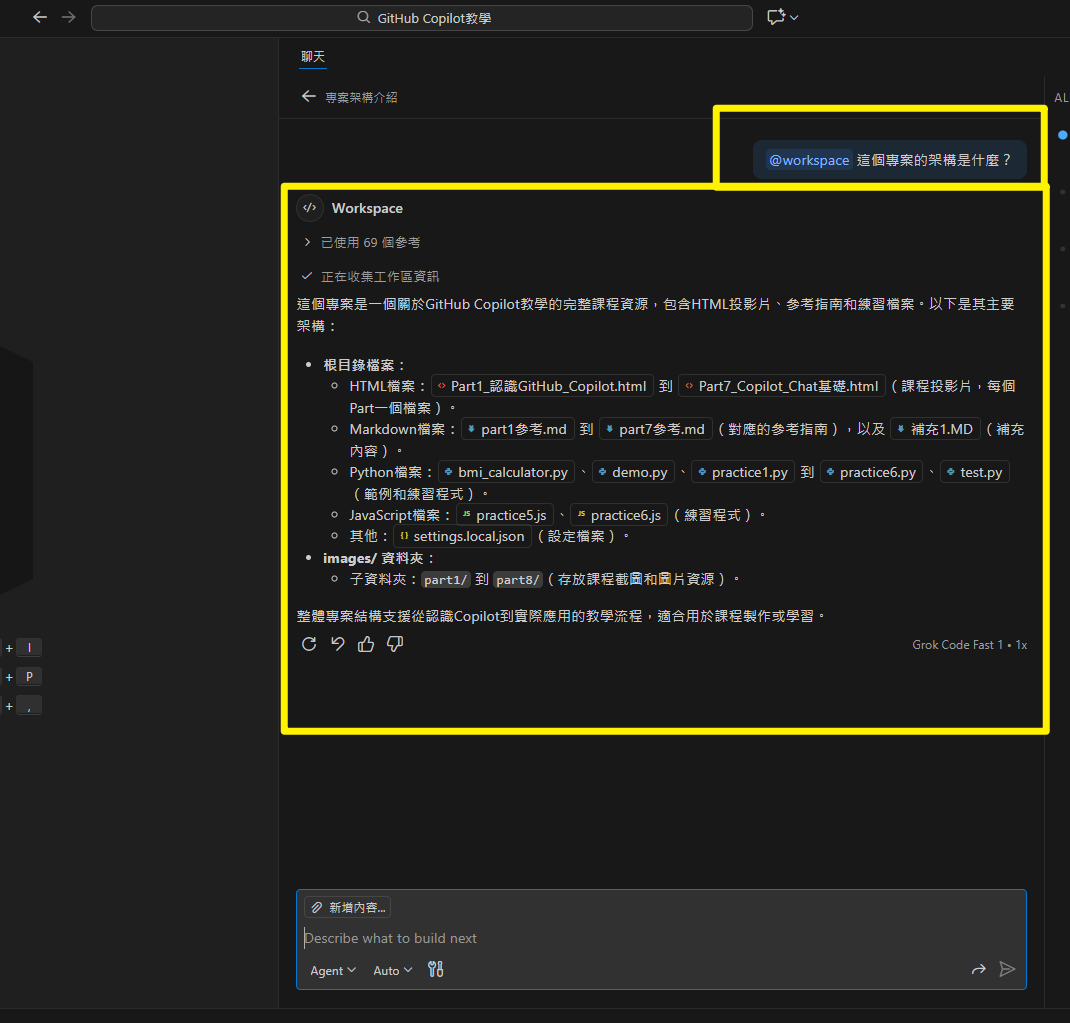This screenshot has height=1023, width=1070.
Task: Open the Copilot chat icon in title bar
Action: tap(776, 17)
